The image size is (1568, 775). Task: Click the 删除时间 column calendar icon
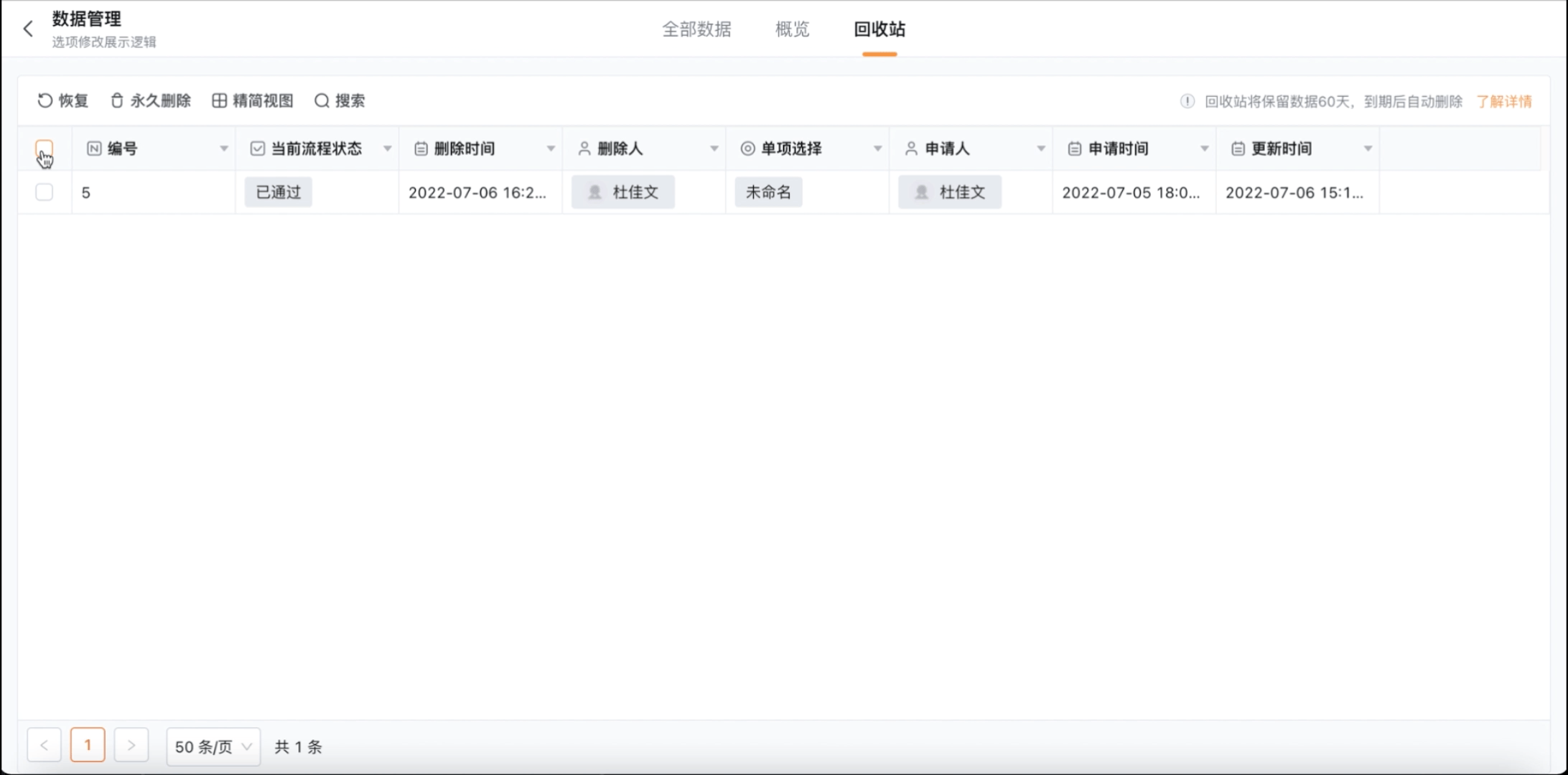tap(421, 149)
